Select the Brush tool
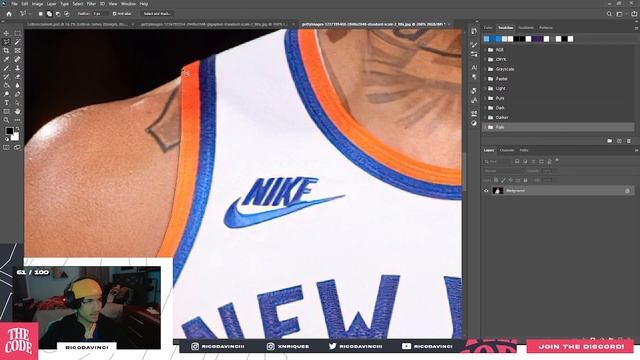Viewport: 640px width, 360px height. click(x=6, y=68)
